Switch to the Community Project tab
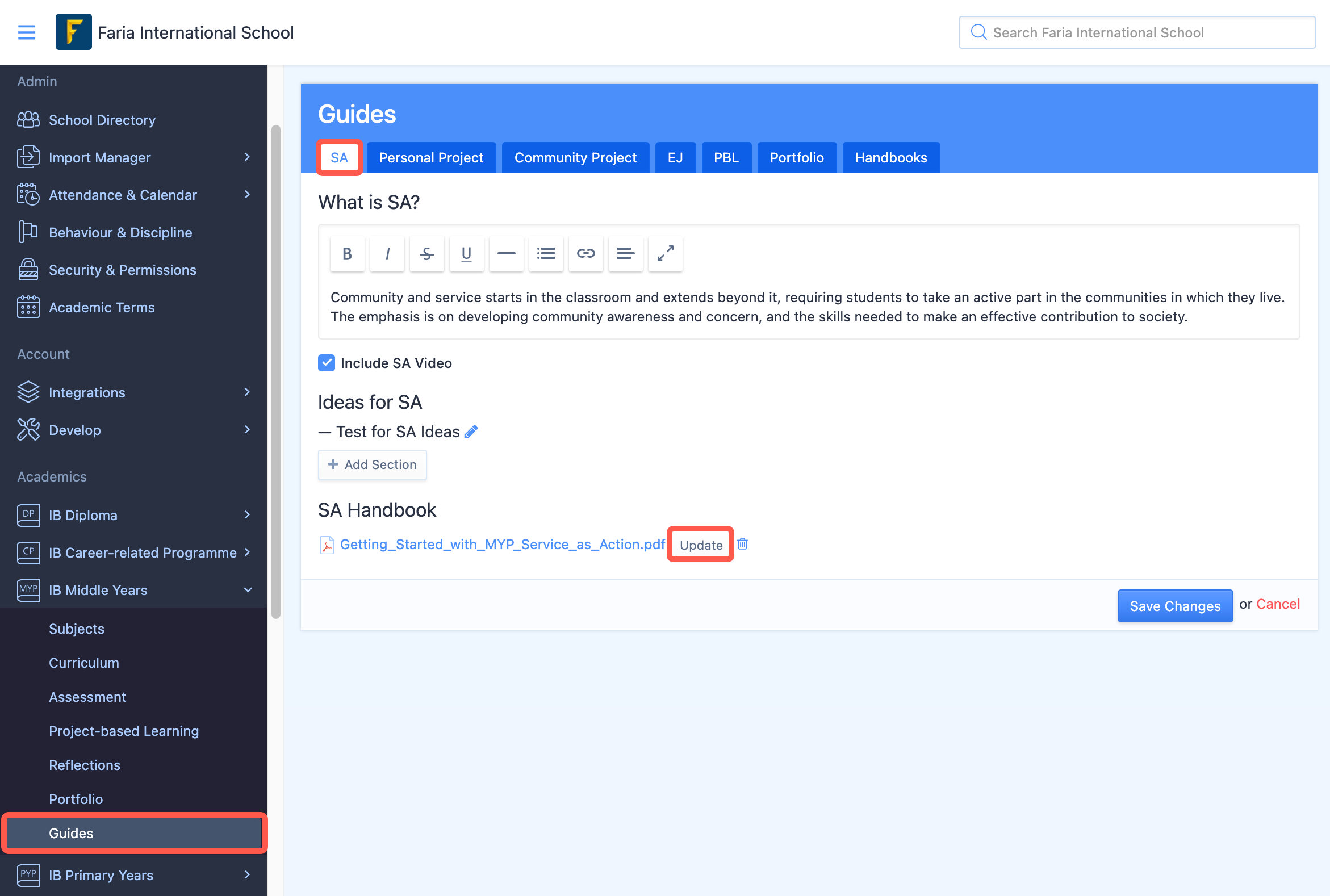The image size is (1330, 896). click(x=575, y=158)
